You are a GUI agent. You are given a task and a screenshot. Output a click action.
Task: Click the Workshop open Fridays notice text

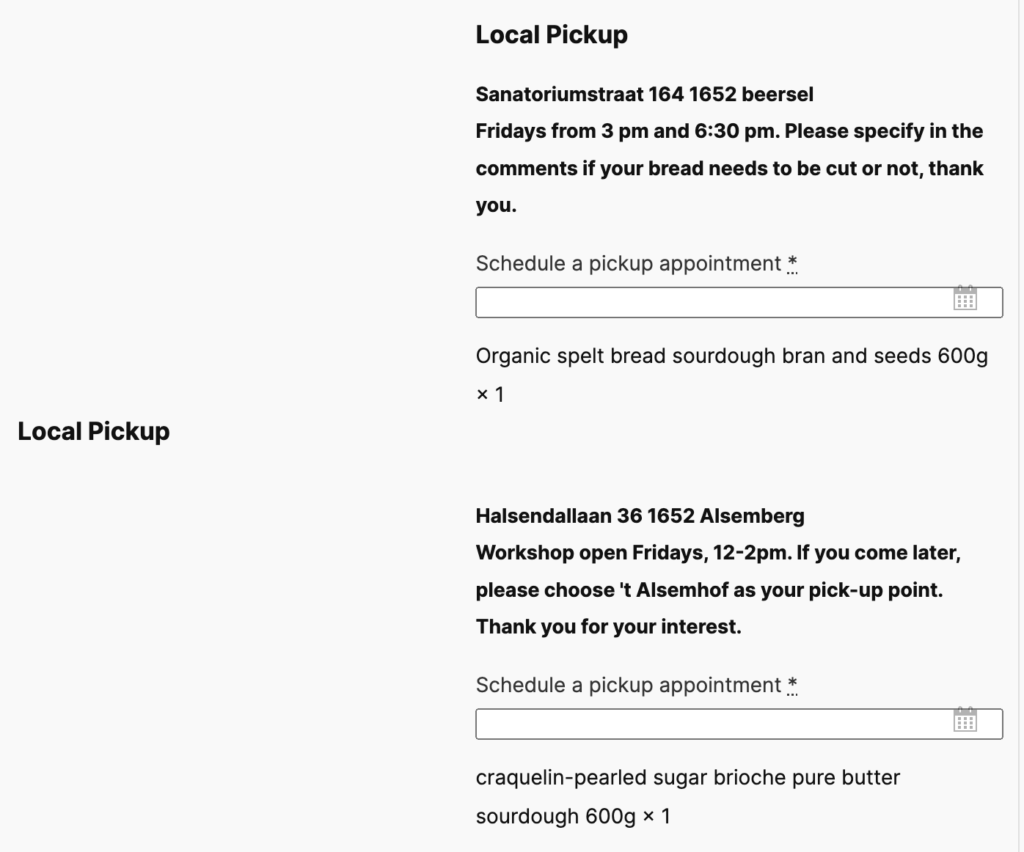tap(718, 590)
